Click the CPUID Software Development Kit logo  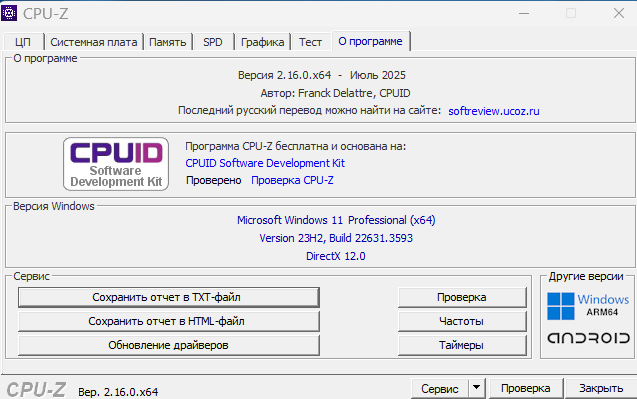coord(116,164)
